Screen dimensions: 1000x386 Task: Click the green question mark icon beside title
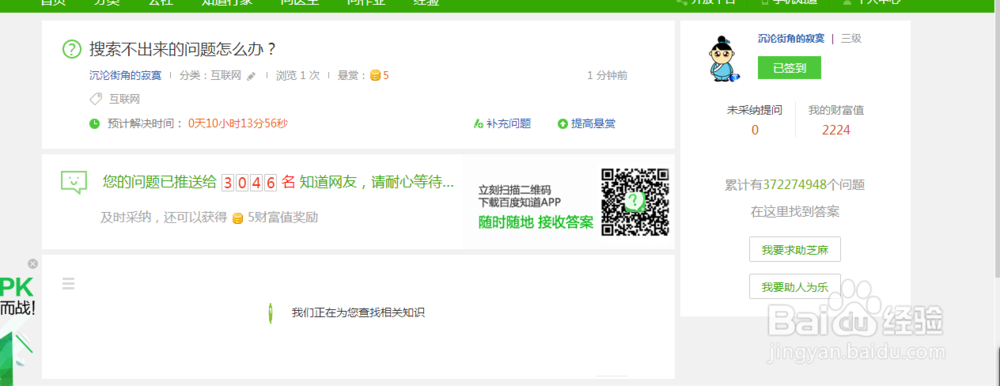point(72,49)
